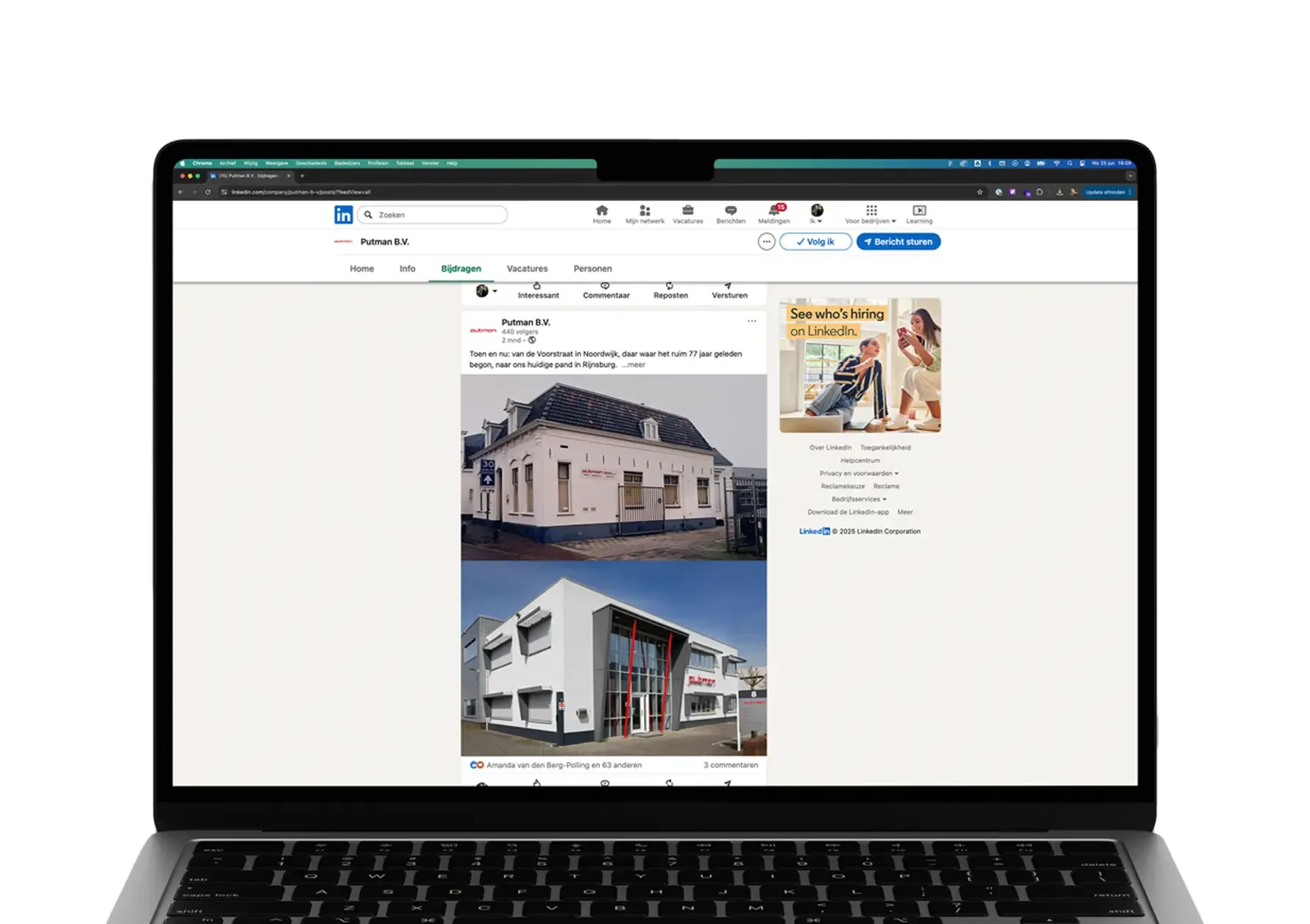1310x924 pixels.
Task: Open the Over LinkedIn footer link
Action: 830,447
